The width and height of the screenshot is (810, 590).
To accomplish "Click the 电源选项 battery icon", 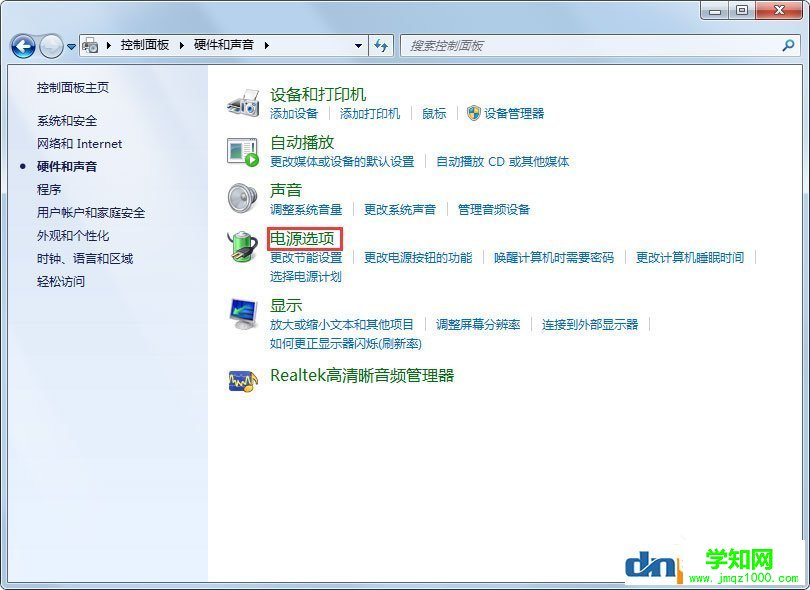I will 242,249.
